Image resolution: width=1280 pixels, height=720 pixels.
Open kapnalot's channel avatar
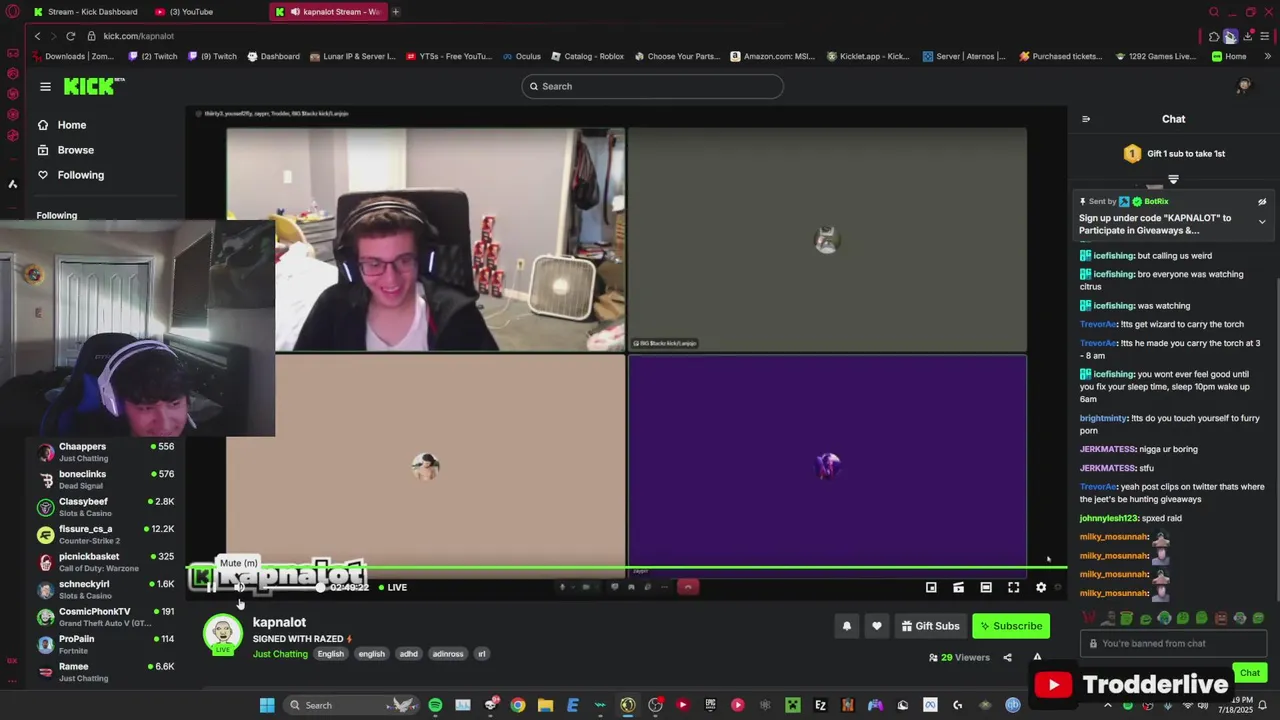click(223, 634)
